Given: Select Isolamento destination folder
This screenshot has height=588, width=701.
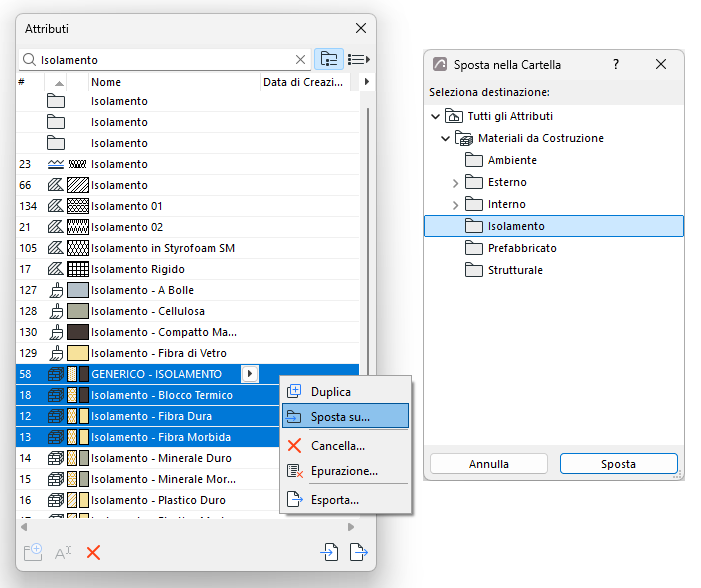Looking at the screenshot, I should point(553,226).
